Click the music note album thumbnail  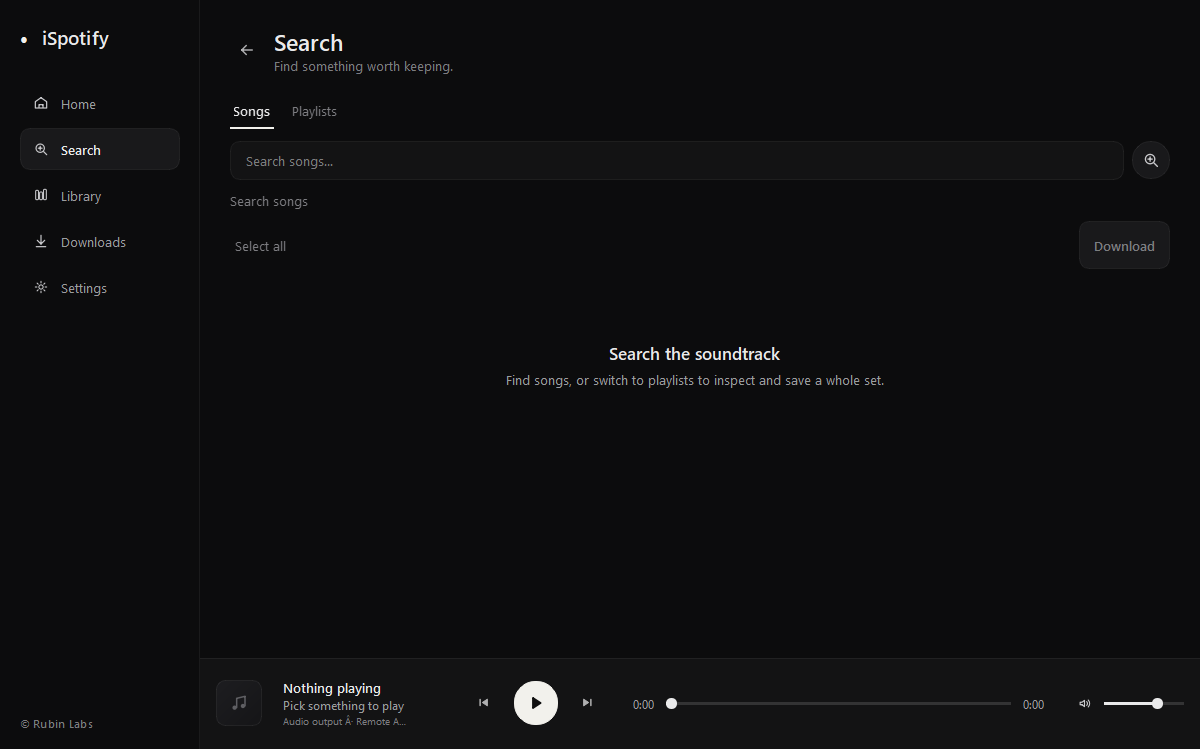click(x=239, y=703)
